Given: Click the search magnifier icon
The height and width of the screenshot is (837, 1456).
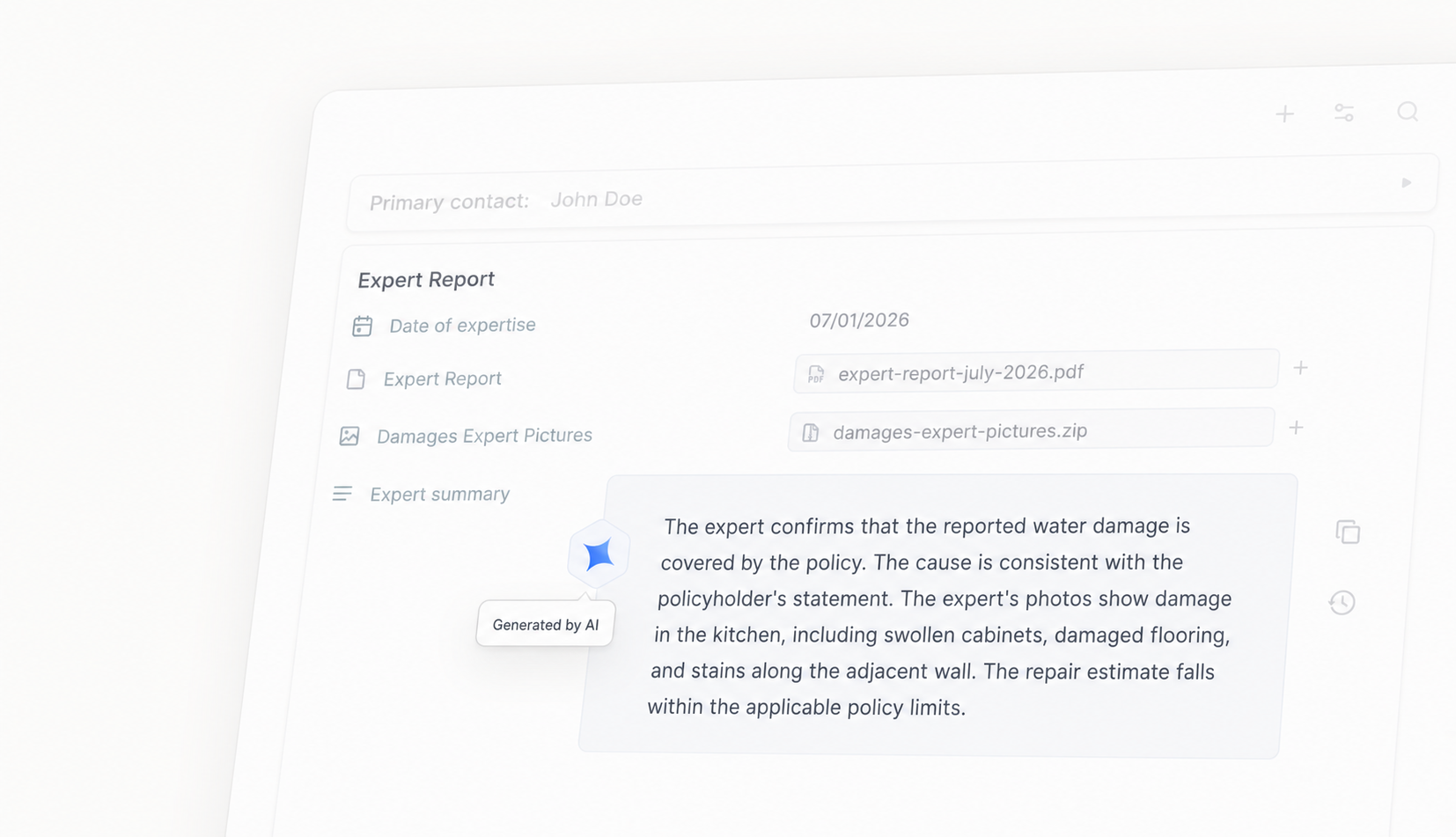Looking at the screenshot, I should [1408, 112].
